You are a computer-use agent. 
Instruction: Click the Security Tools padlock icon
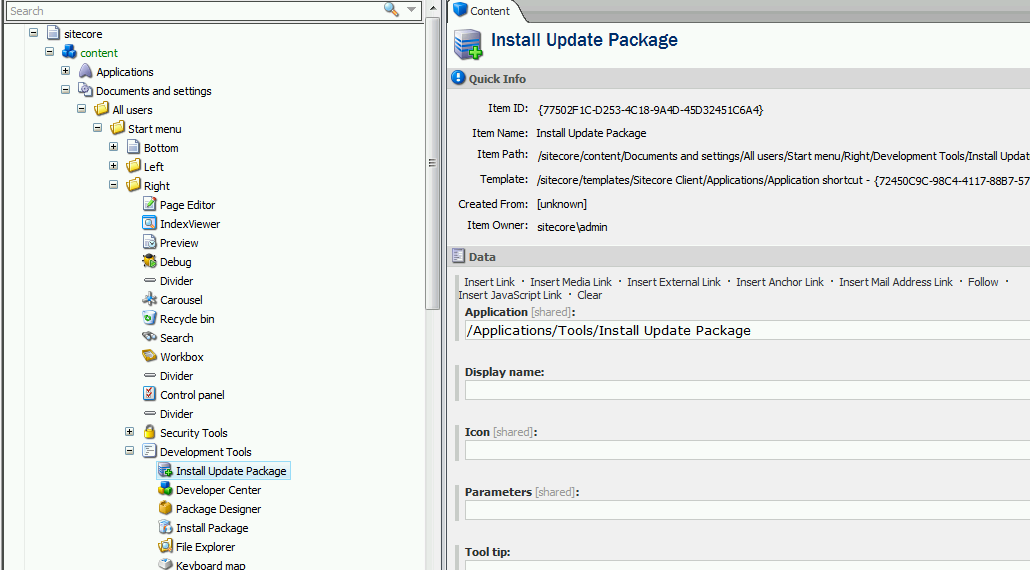point(149,433)
